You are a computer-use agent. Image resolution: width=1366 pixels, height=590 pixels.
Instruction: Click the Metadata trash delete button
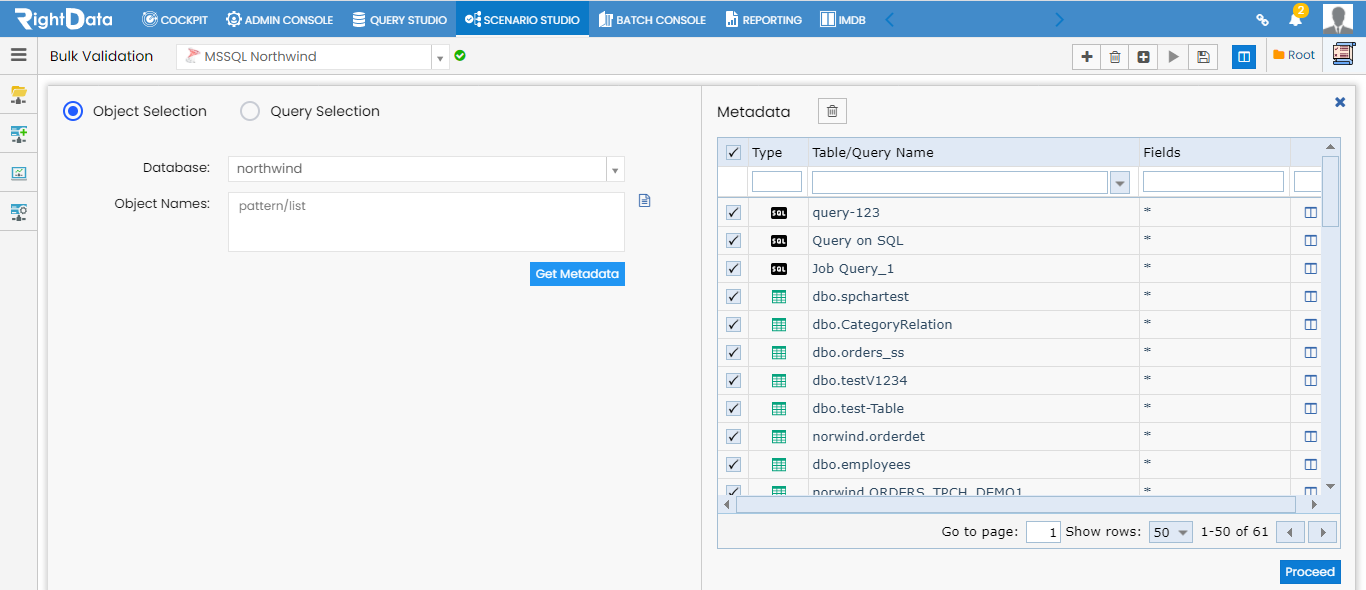tap(832, 112)
